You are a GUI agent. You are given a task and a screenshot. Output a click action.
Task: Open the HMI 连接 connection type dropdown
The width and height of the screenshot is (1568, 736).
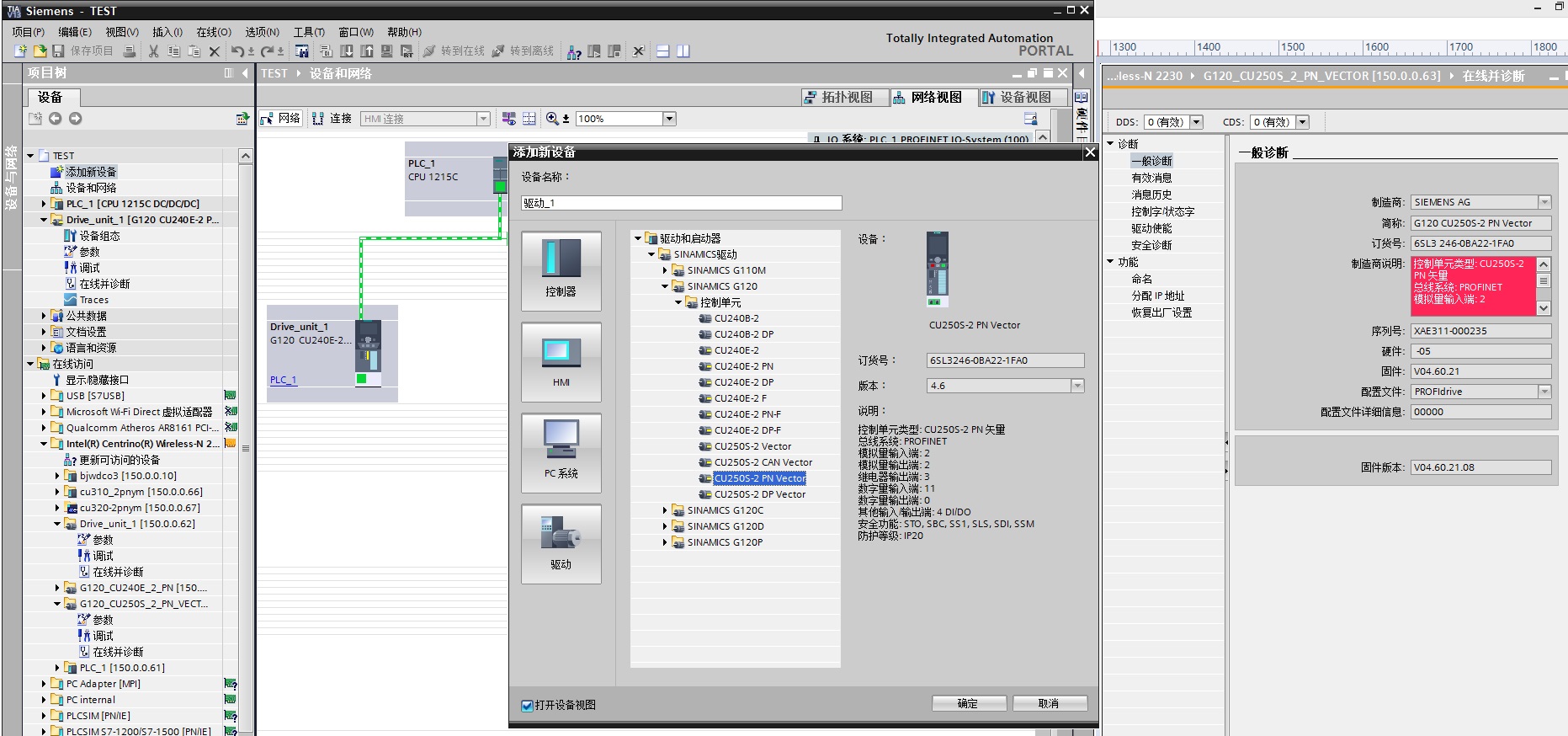pyautogui.click(x=484, y=119)
